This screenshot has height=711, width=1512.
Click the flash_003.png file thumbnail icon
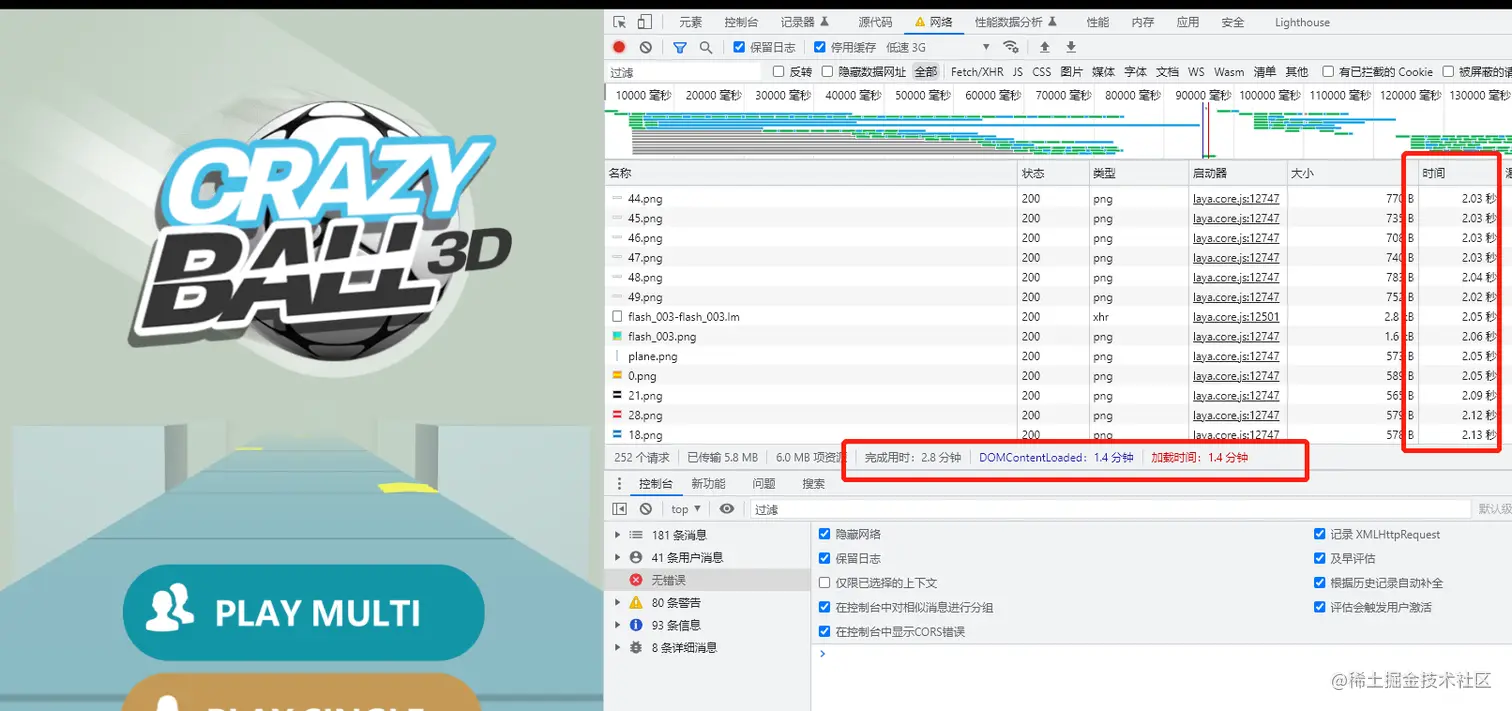[x=617, y=336]
